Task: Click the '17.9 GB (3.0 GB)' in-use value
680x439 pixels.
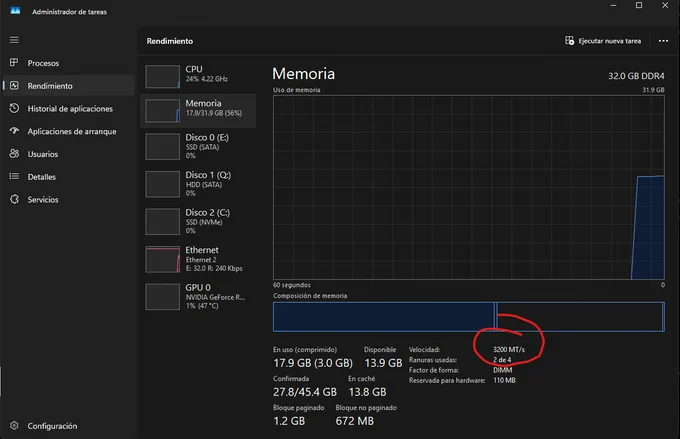Action: click(x=313, y=363)
